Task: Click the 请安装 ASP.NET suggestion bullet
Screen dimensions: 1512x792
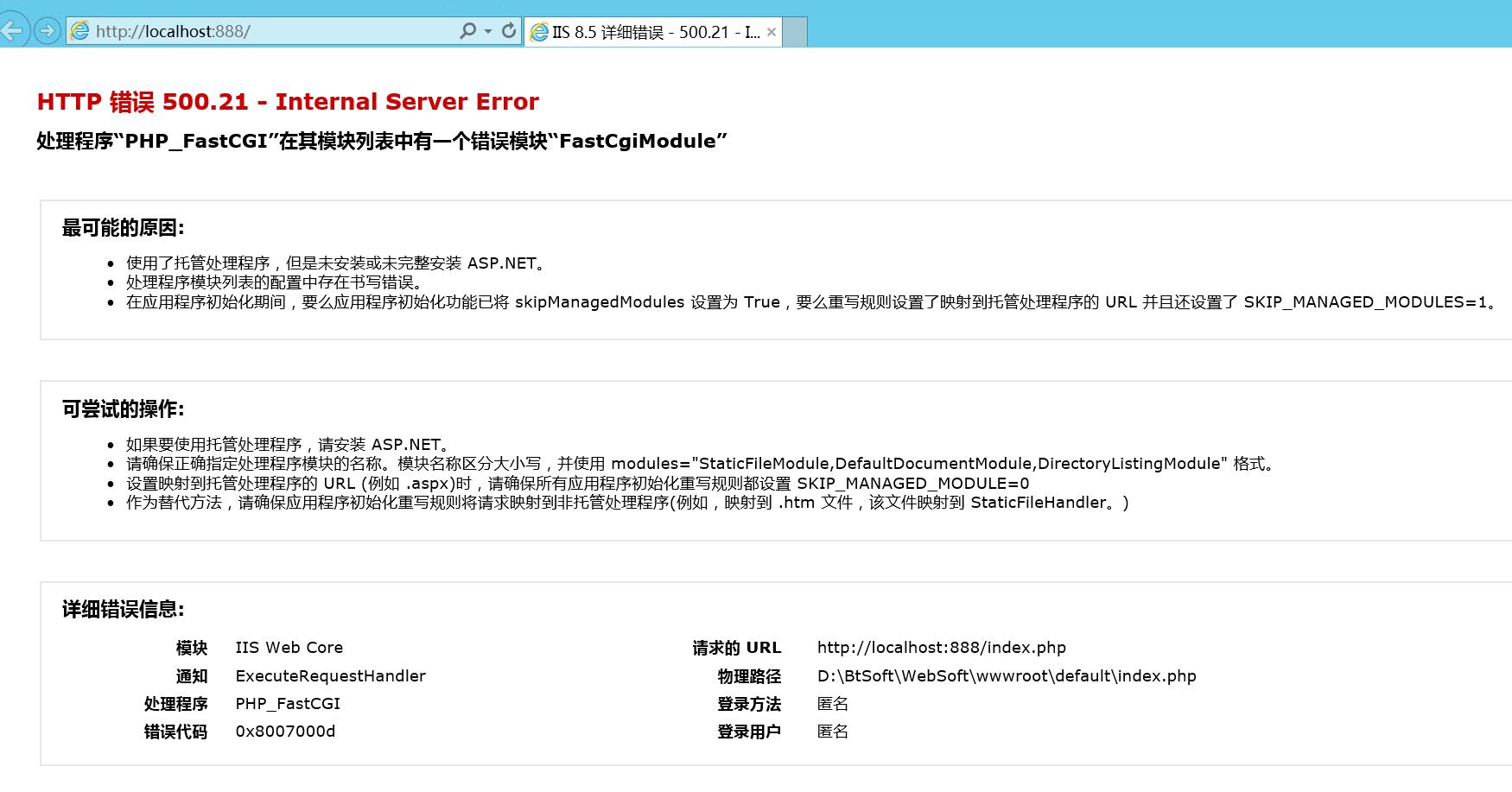Action: tap(290, 445)
